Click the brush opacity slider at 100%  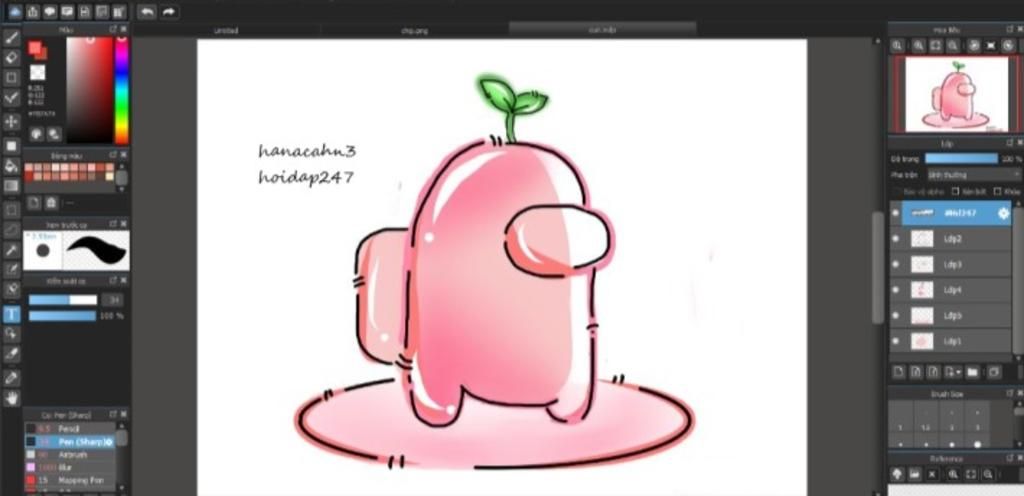pos(63,316)
